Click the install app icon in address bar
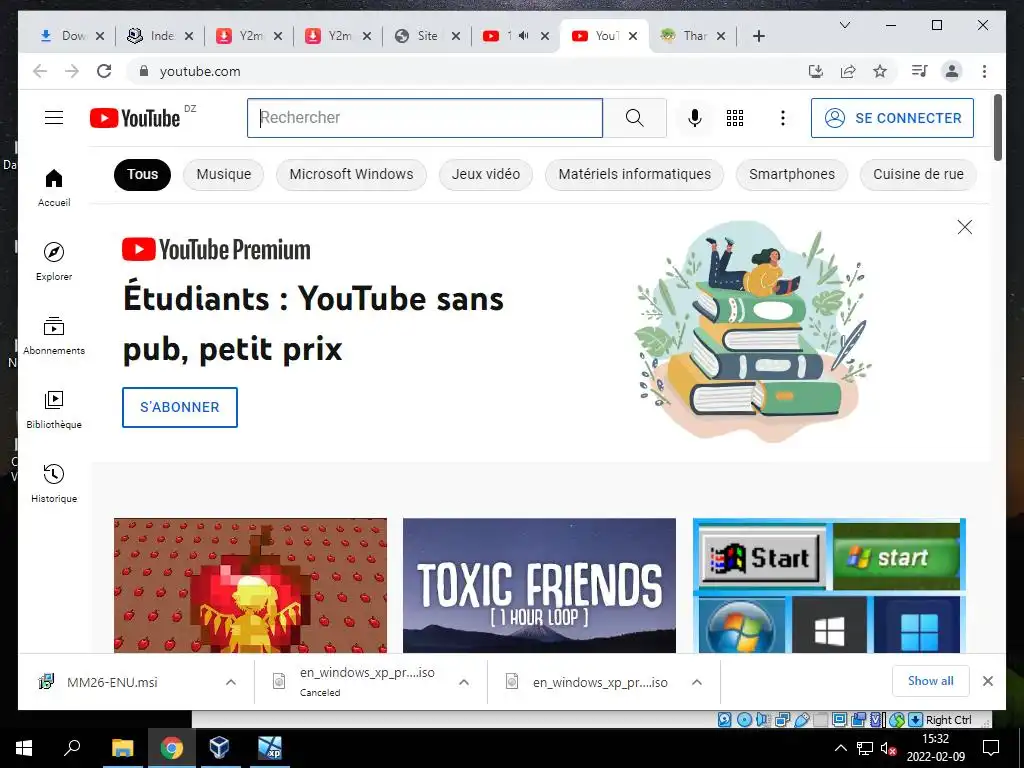 point(816,71)
